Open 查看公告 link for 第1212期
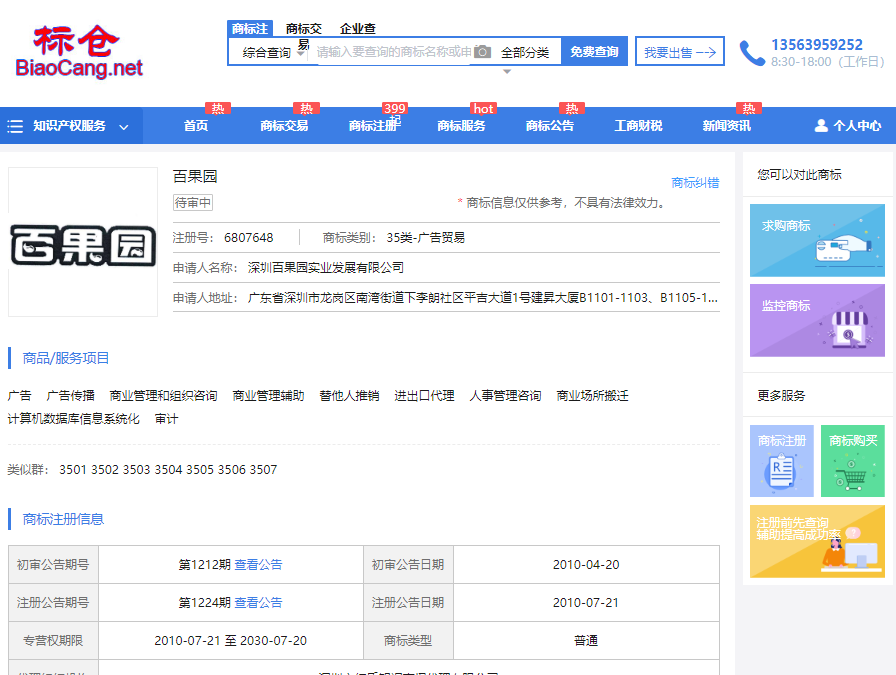 tap(258, 565)
